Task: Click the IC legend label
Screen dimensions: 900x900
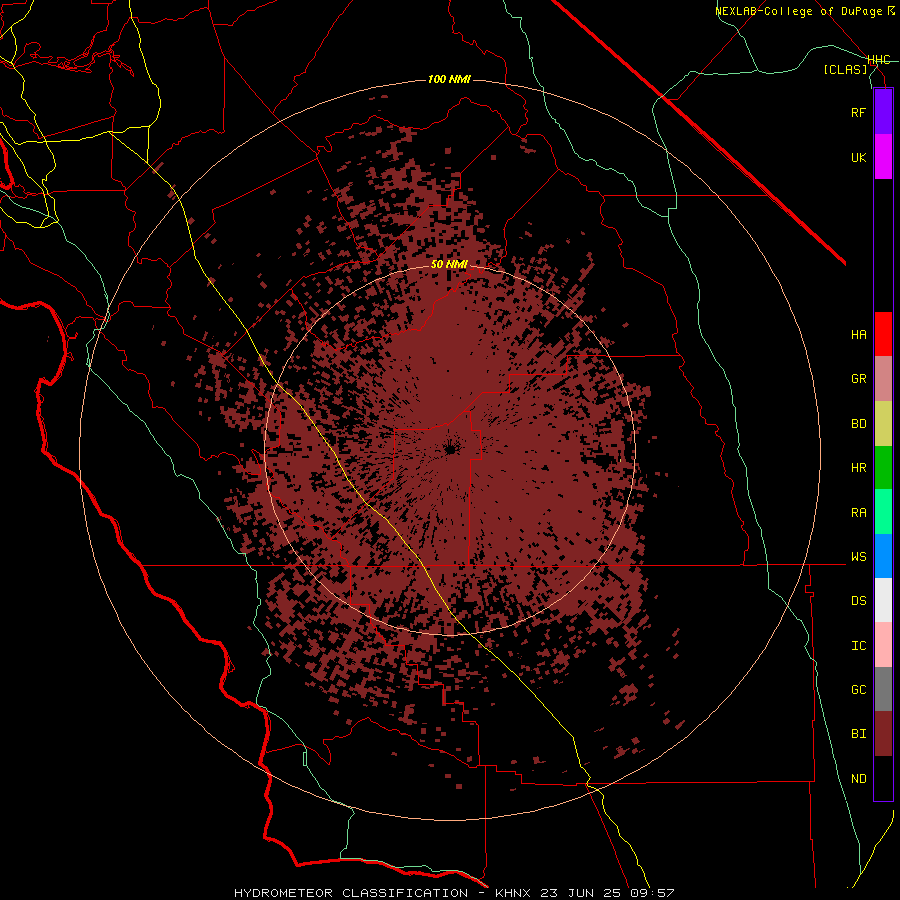Action: tap(858, 646)
